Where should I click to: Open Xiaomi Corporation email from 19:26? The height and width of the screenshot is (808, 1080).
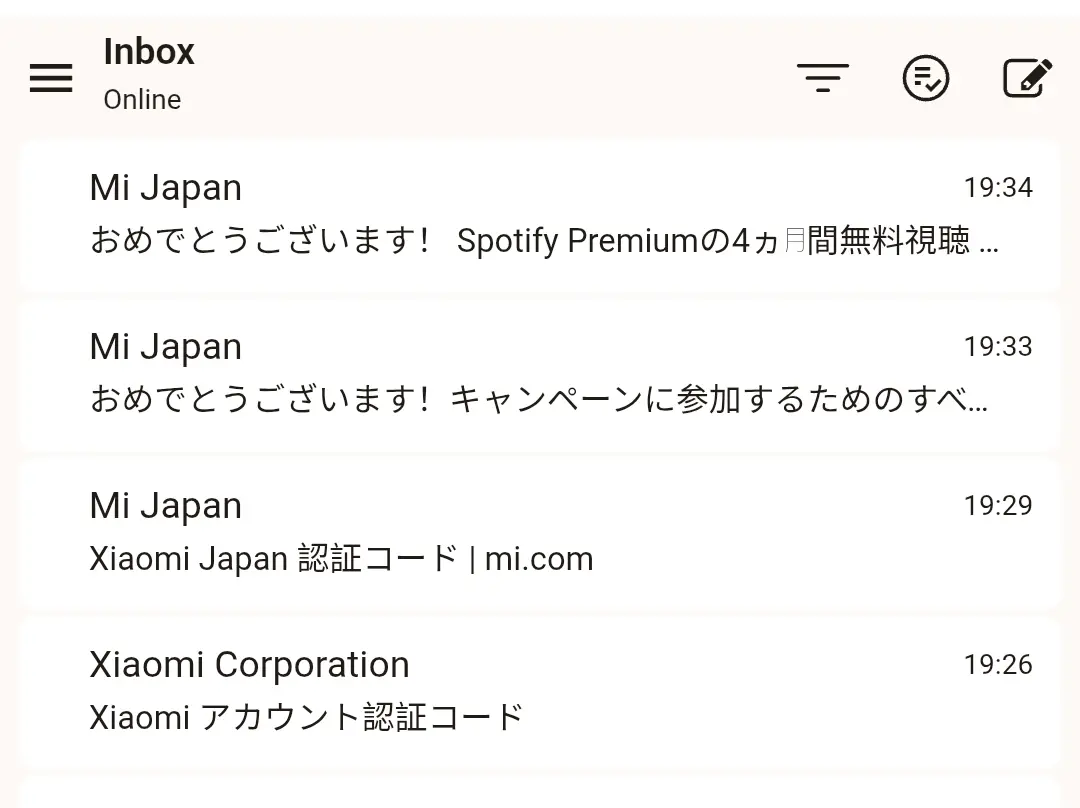point(540,693)
